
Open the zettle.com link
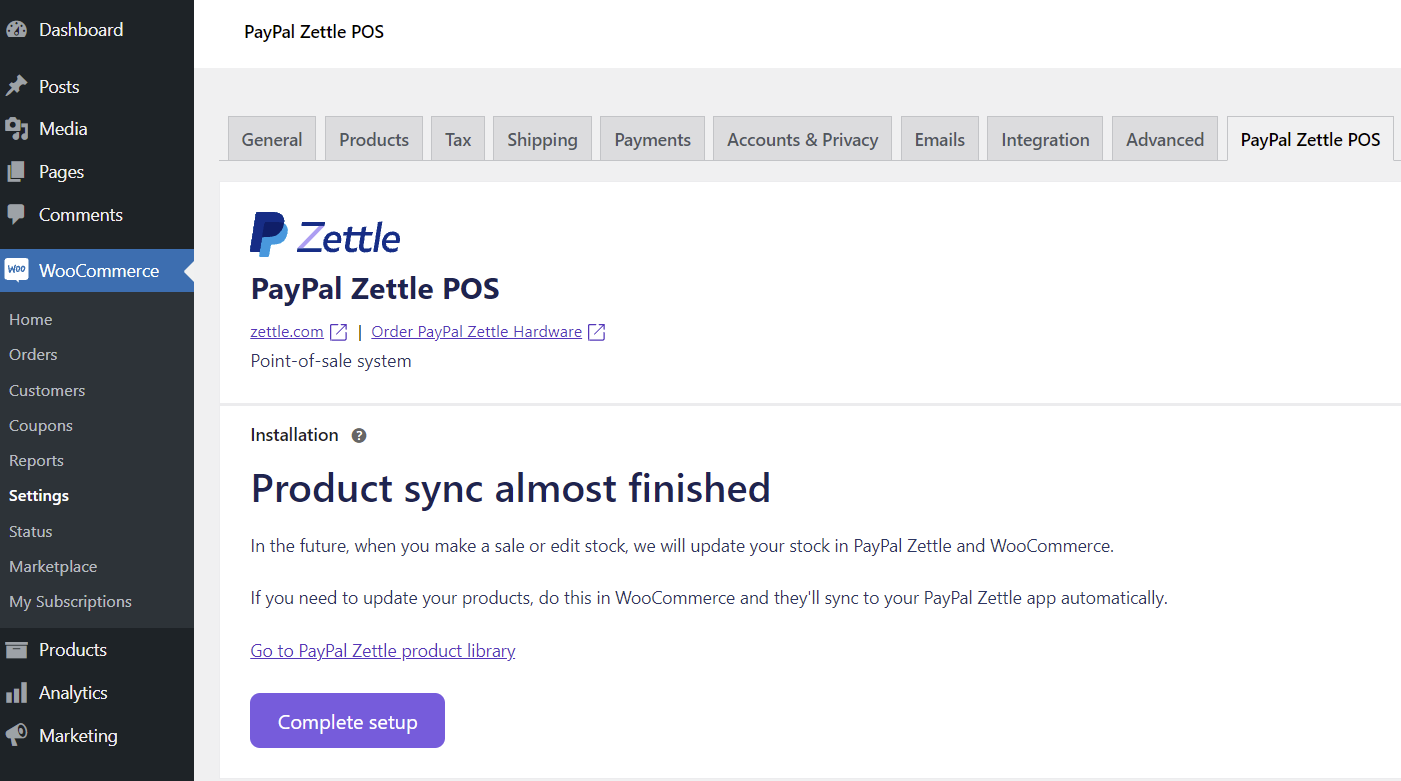(x=287, y=332)
